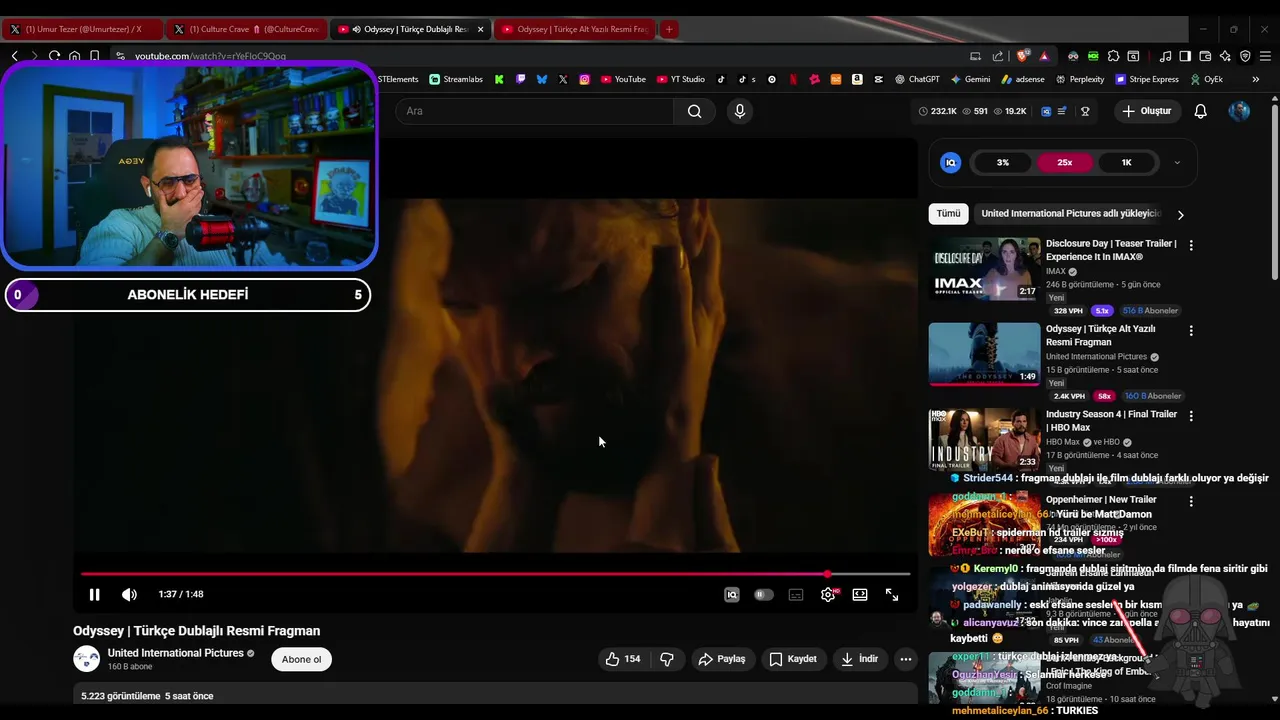Open the more actions ellipsis under video

click(x=906, y=659)
